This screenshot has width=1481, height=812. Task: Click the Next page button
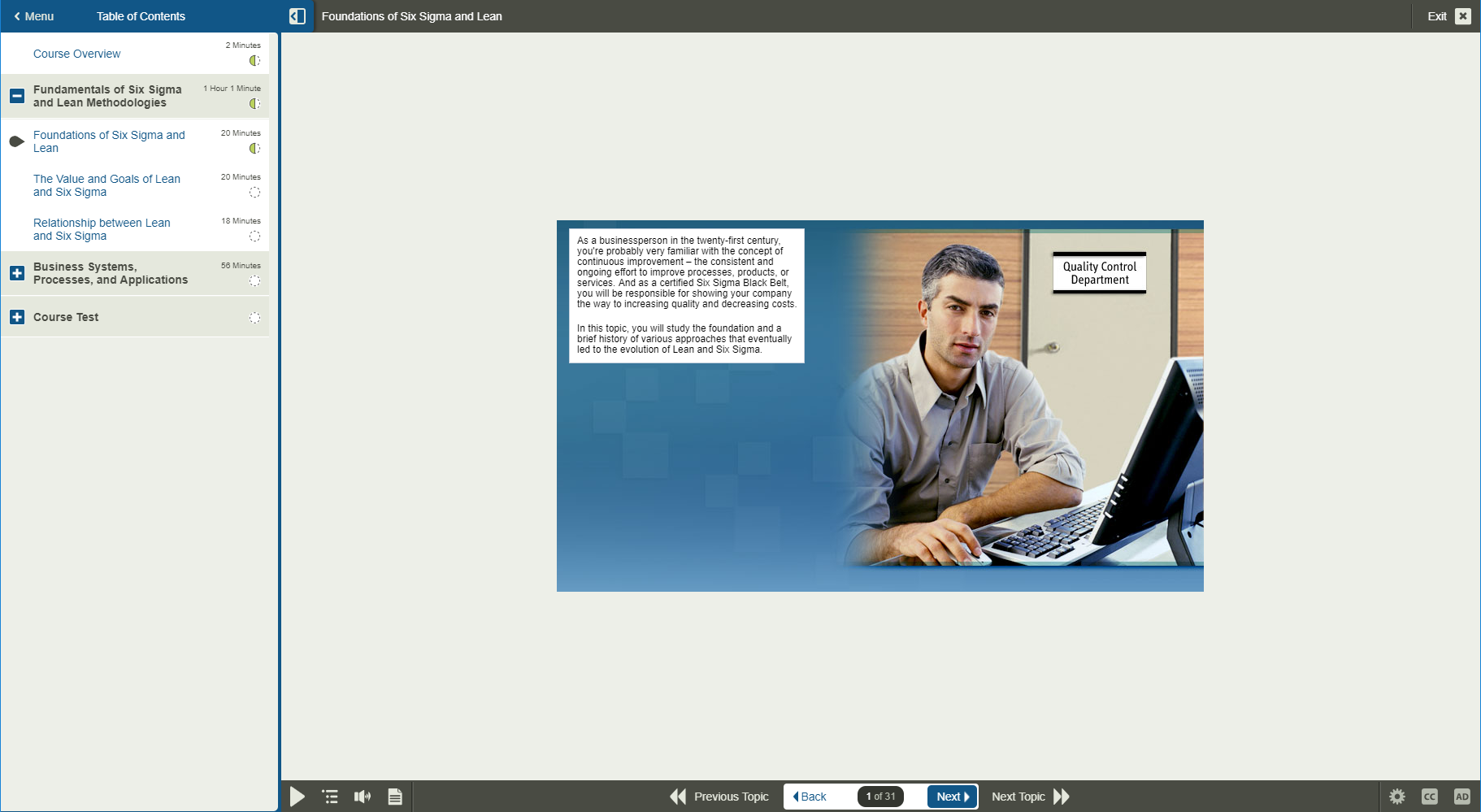click(952, 797)
